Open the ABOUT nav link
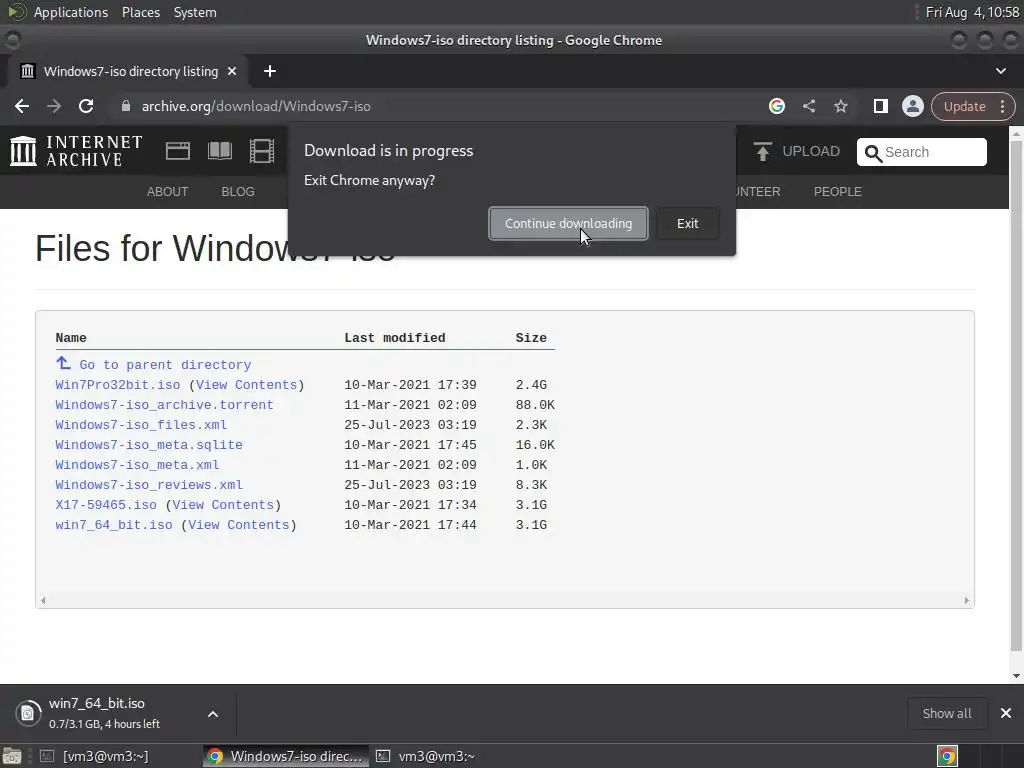The height and width of the screenshot is (768, 1024). [167, 191]
